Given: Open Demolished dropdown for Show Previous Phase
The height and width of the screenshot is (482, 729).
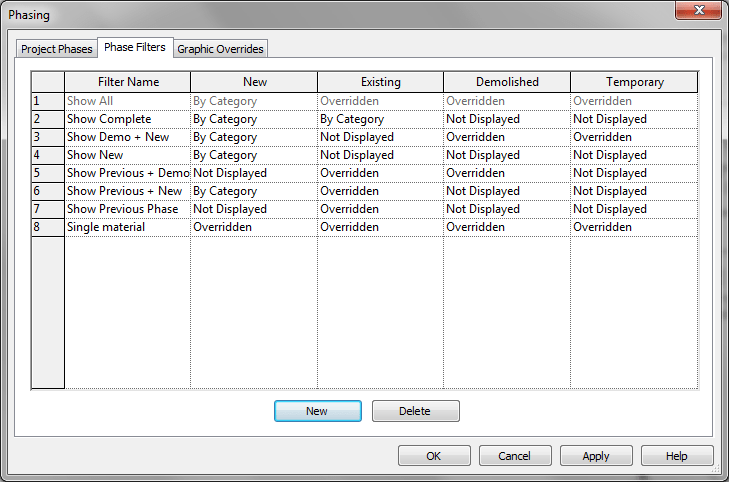Looking at the screenshot, I should 506,209.
